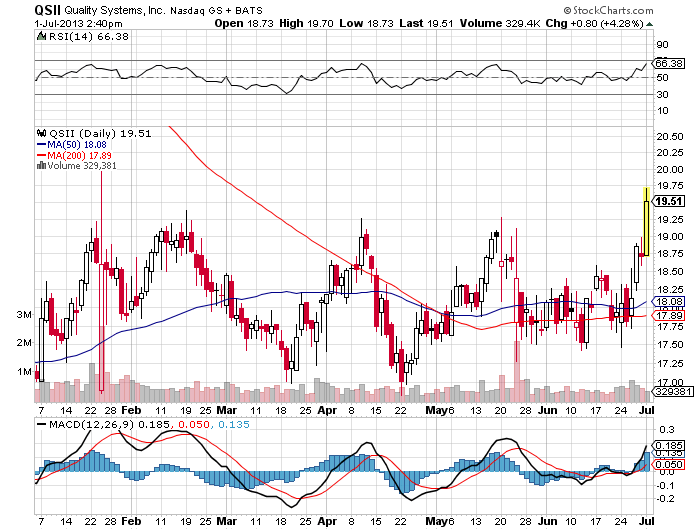Screen dimensions: 700x530
Task: Click the -0.2 label on the MACD axis
Action: click(x=665, y=498)
